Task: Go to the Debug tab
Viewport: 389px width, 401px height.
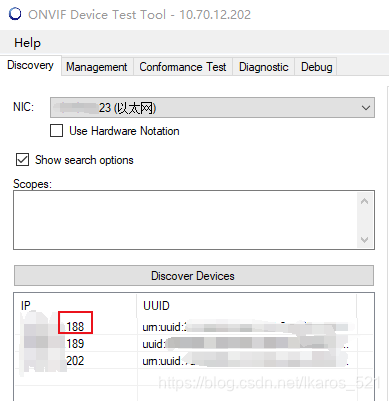Action: tap(316, 67)
